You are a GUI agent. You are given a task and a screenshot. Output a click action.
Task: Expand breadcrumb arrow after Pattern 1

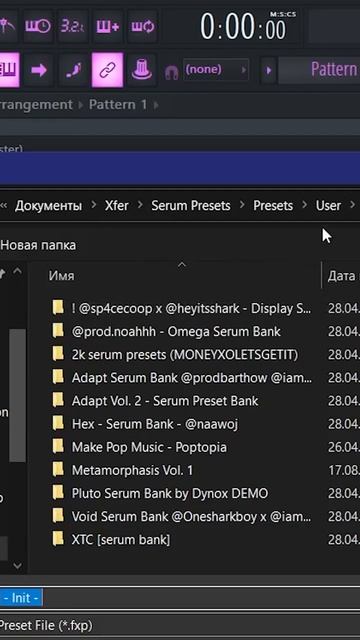pos(156,105)
